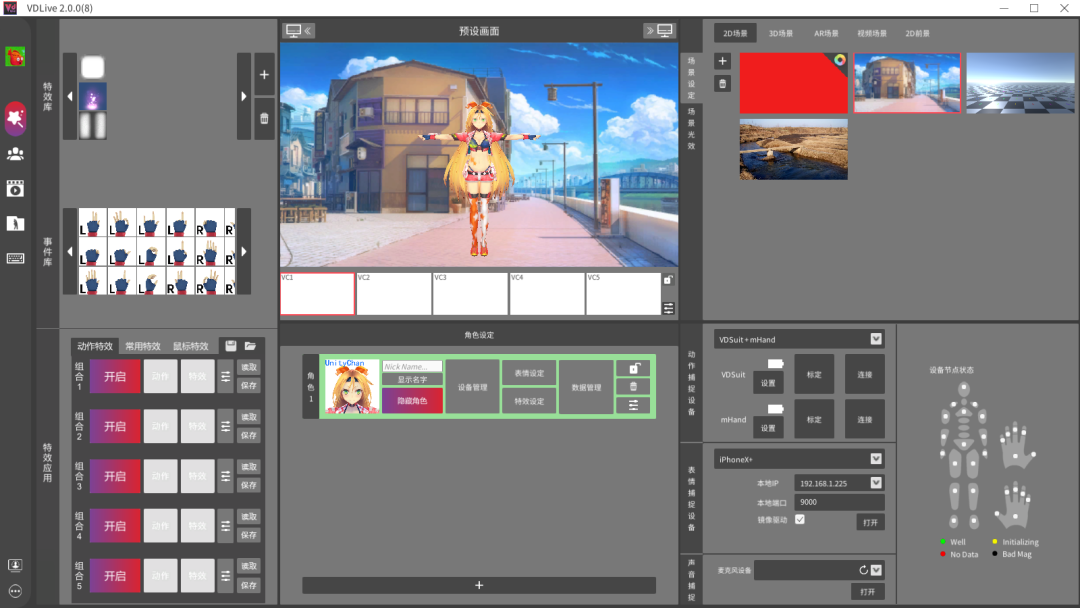Image resolution: width=1080 pixels, height=608 pixels.
Task: Delete character 1 with its trash icon
Action: pos(633,386)
